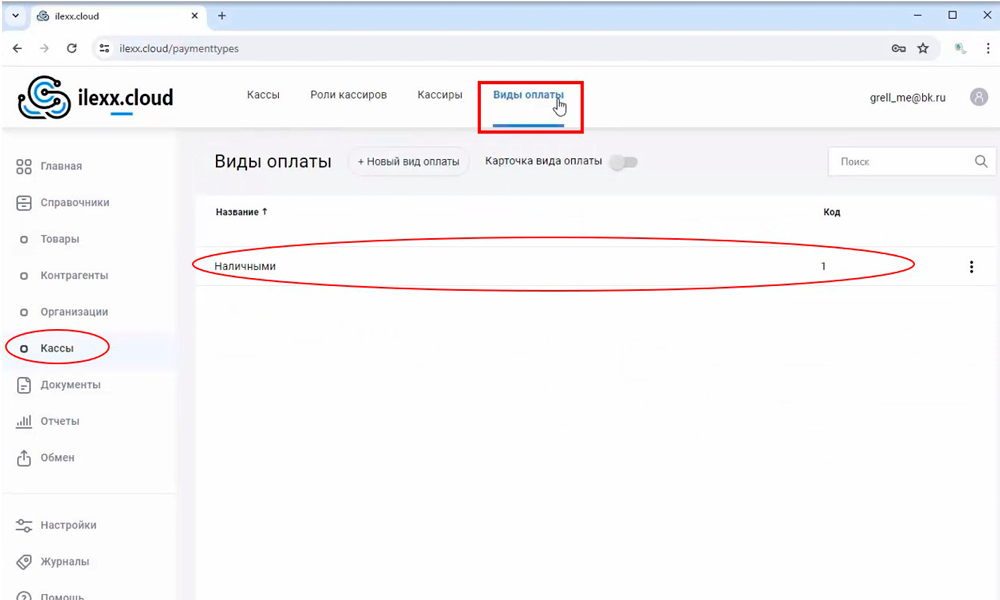Switch to the Роли кассиров tab

348,95
